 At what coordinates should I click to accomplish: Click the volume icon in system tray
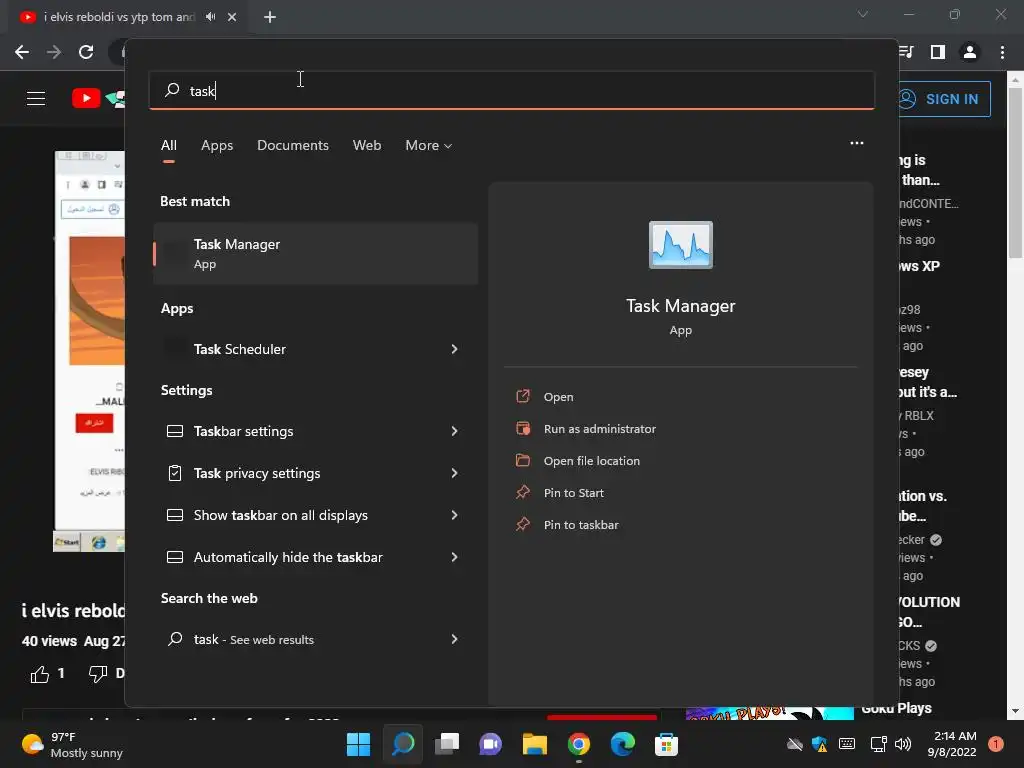click(x=903, y=744)
